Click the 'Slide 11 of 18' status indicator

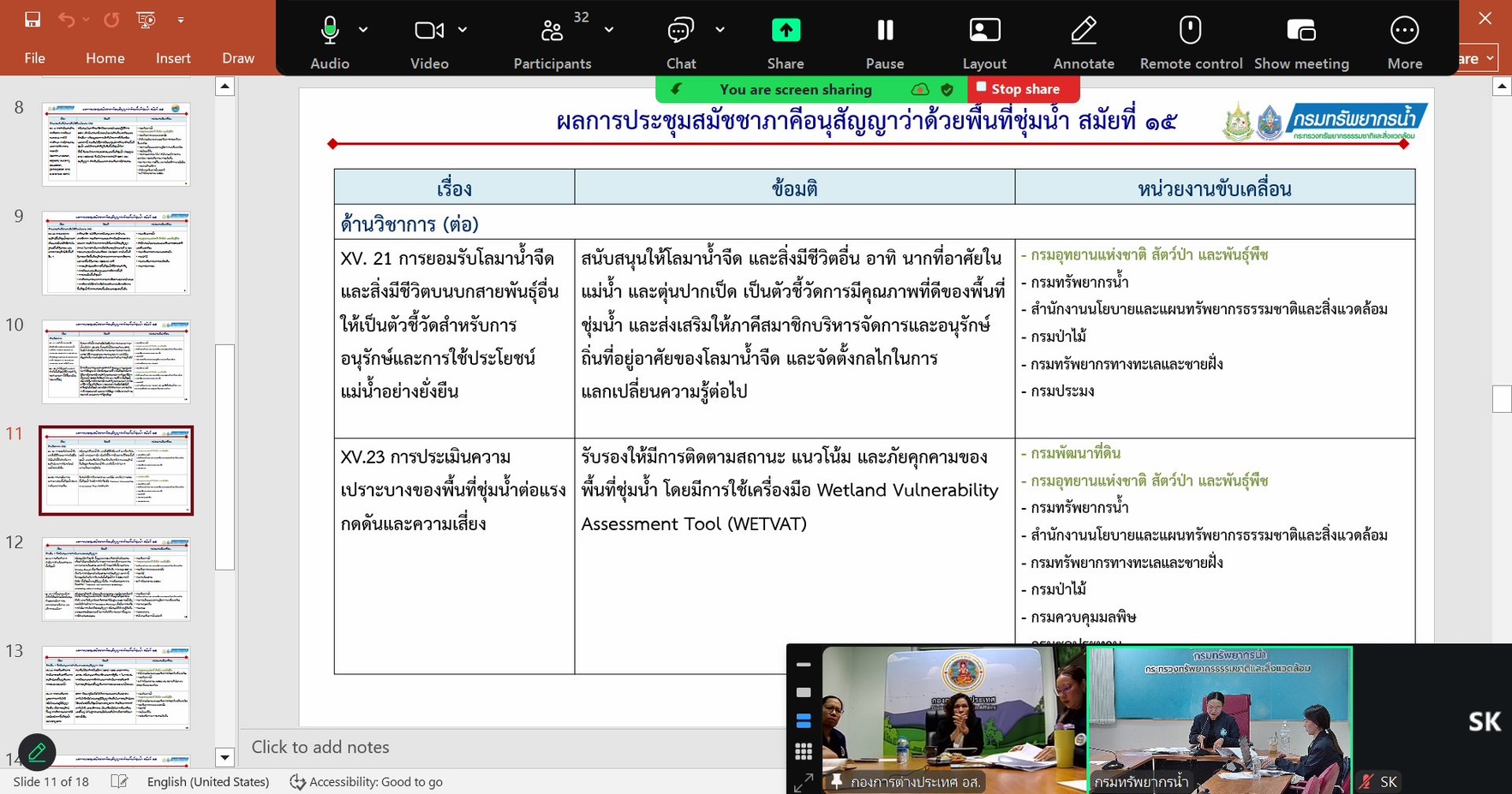point(51,781)
